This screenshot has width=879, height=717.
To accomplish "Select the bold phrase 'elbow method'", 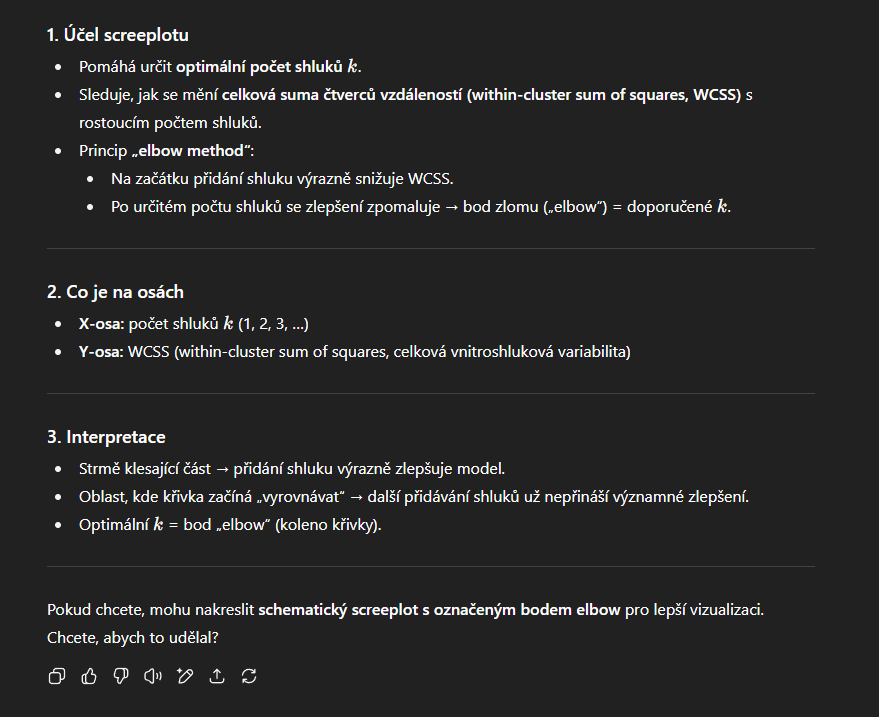I will [191, 151].
